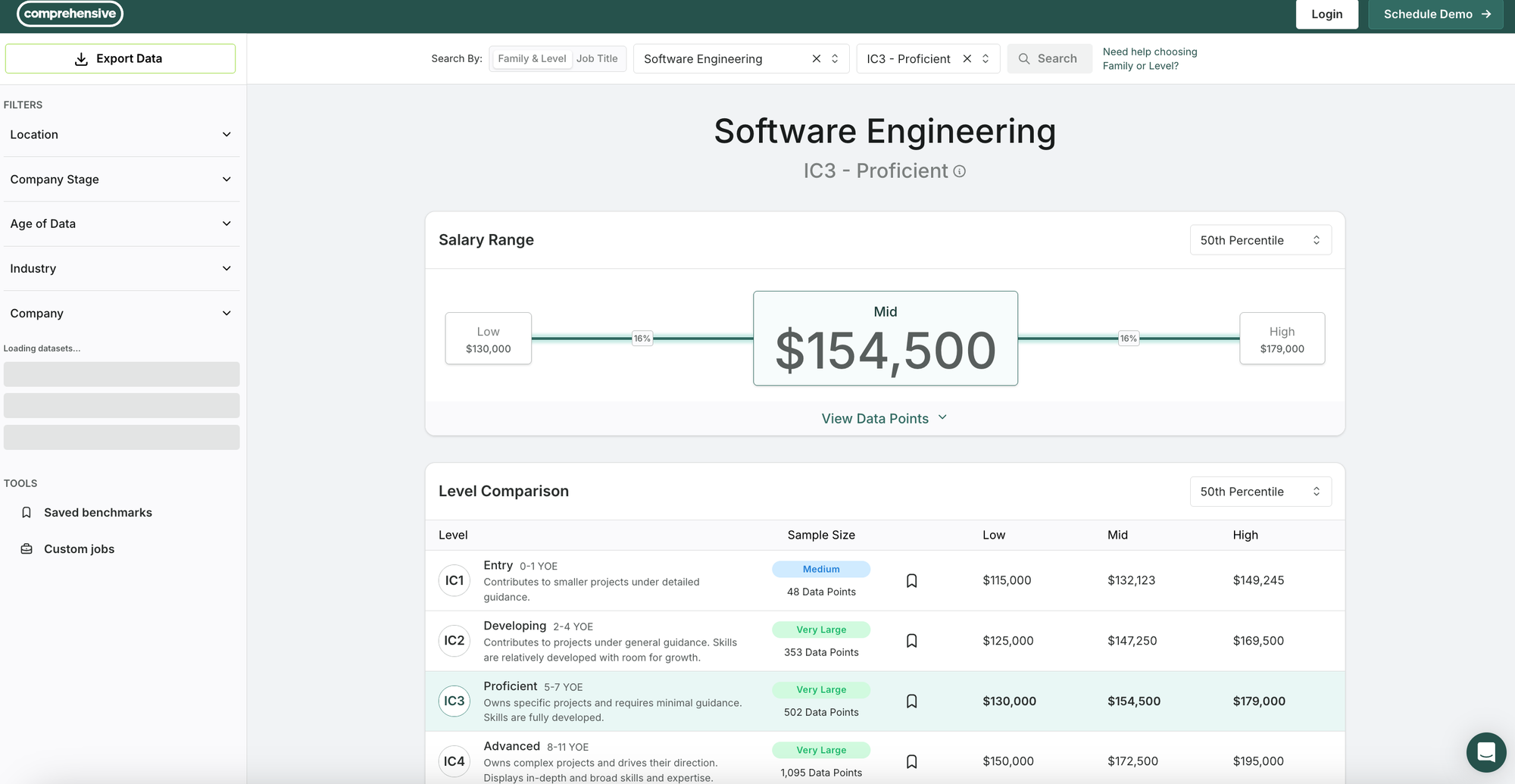Image resolution: width=1515 pixels, height=784 pixels.
Task: Bookmark the IC2 Developing level row
Action: 912,641
